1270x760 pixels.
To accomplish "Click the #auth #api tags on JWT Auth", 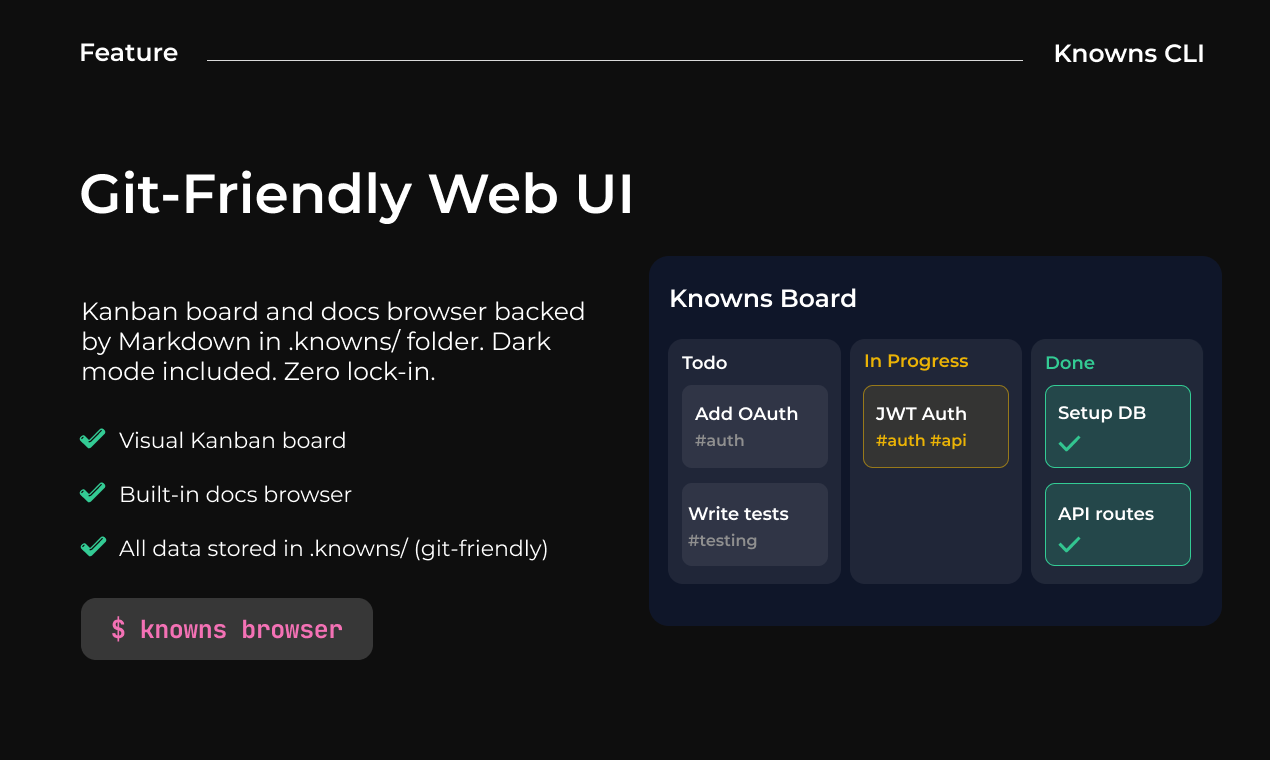I will click(x=921, y=440).
